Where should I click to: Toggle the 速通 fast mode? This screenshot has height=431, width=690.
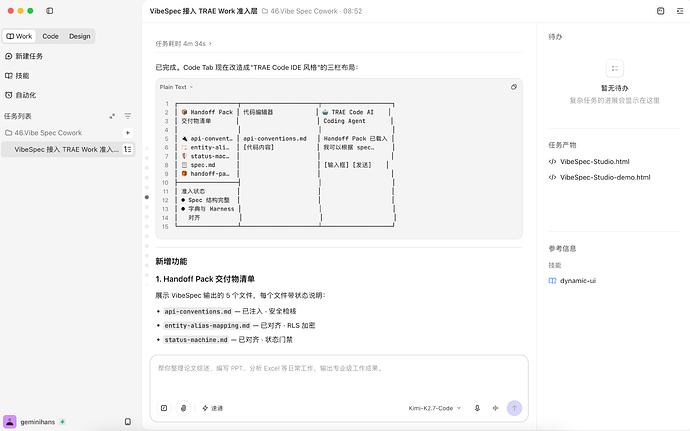[213, 408]
